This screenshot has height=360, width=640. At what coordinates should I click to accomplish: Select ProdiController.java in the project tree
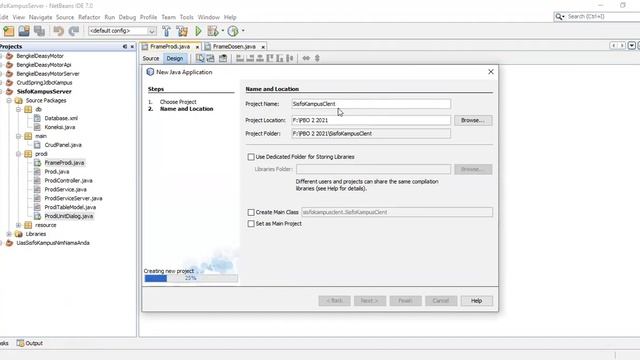tap(68, 180)
